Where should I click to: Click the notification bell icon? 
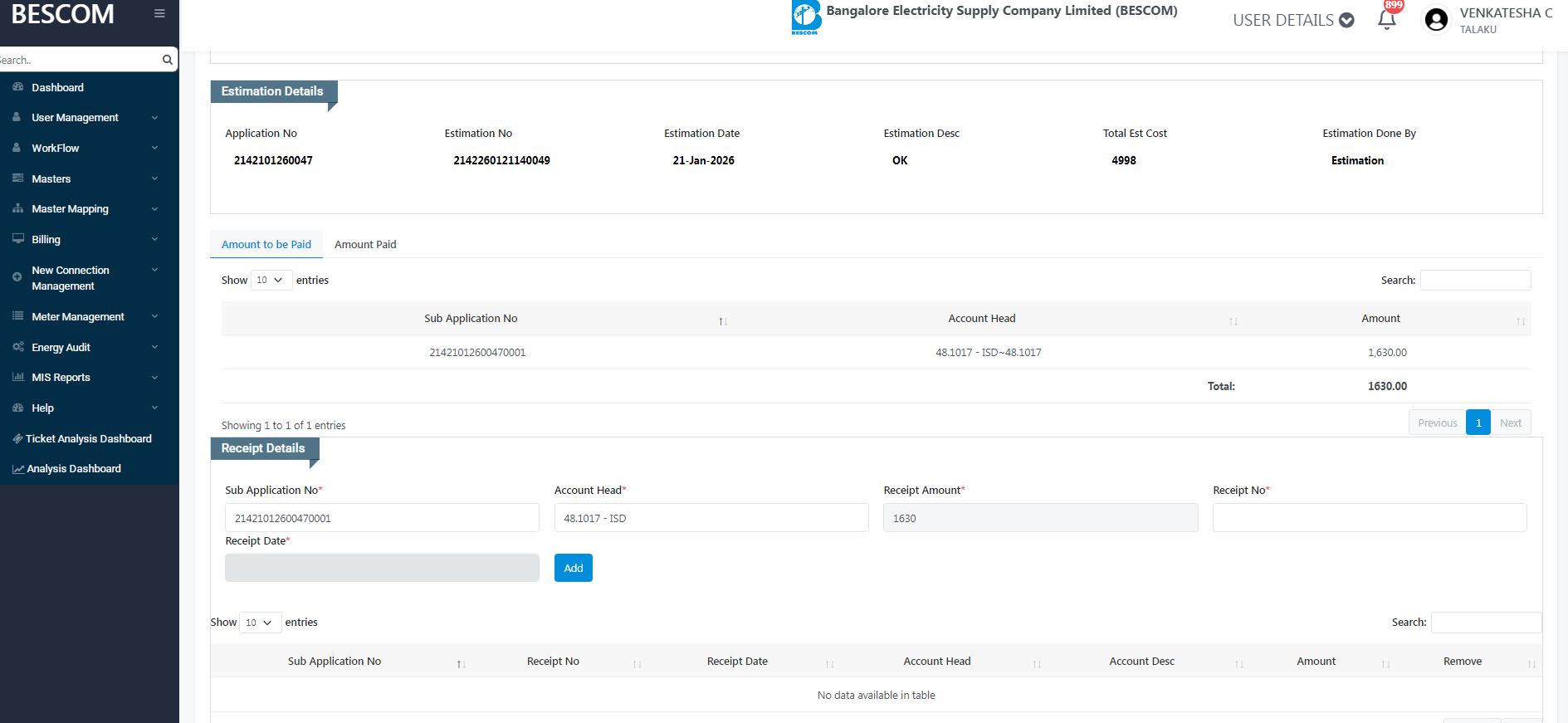tap(1386, 20)
